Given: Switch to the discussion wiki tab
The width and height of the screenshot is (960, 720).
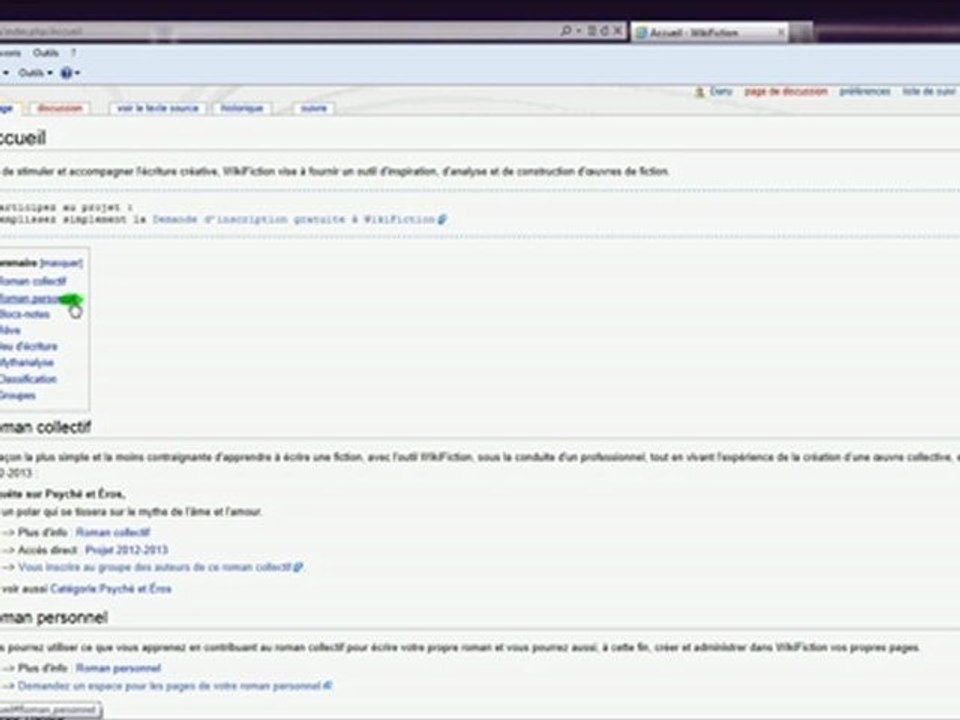Looking at the screenshot, I should (x=59, y=108).
